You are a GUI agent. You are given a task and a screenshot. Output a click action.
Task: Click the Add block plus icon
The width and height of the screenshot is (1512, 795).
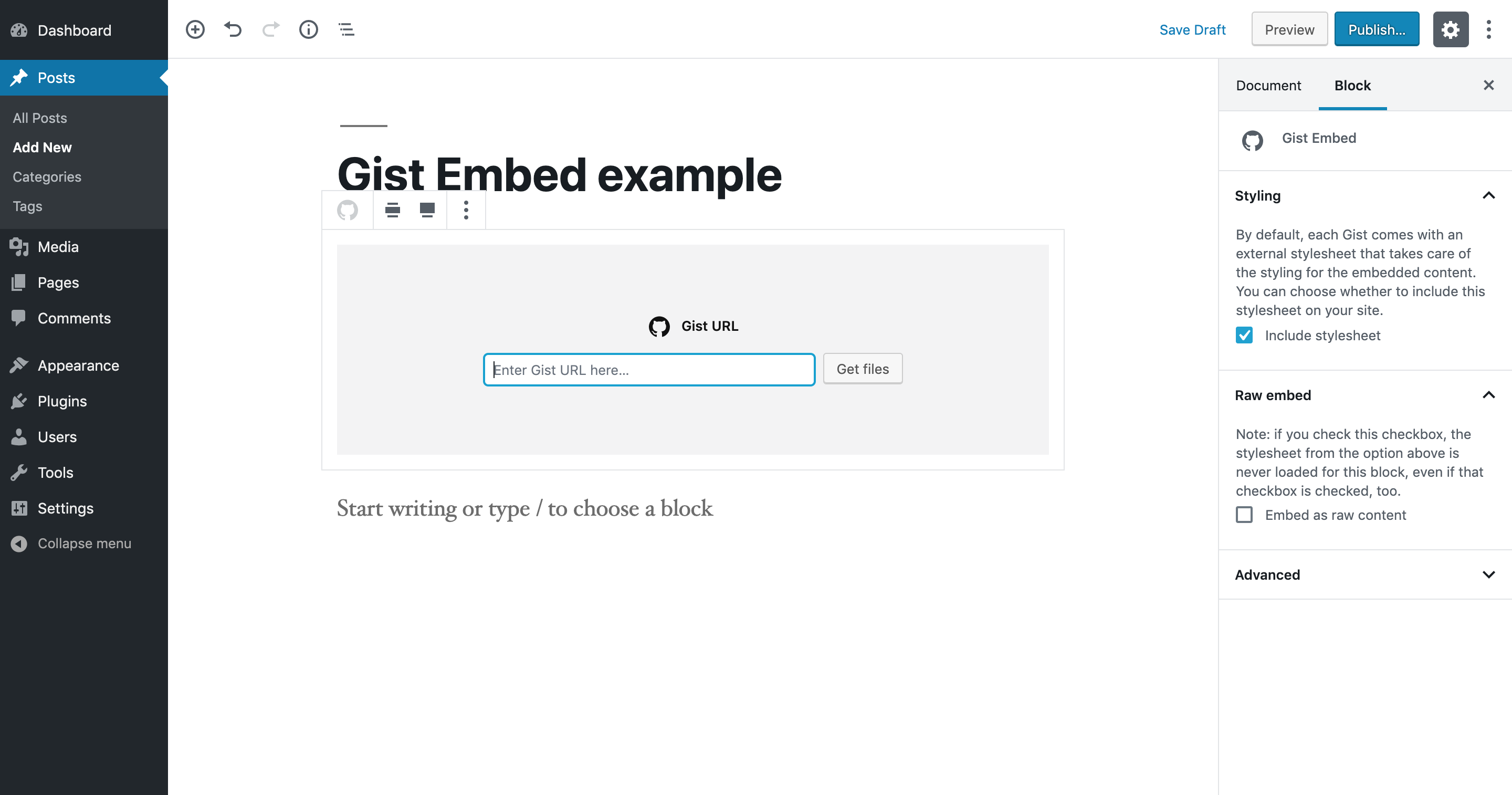coord(195,29)
